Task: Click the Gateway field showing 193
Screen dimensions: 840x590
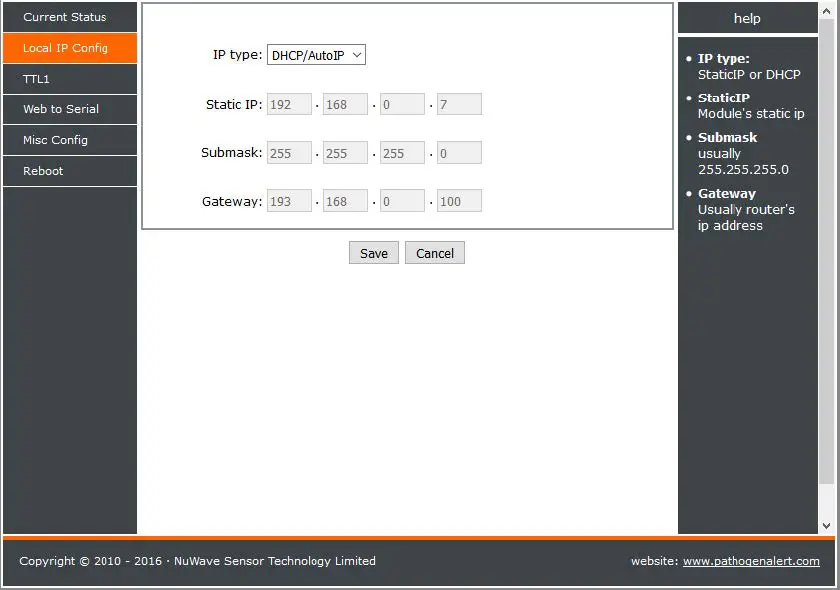Action: (289, 200)
